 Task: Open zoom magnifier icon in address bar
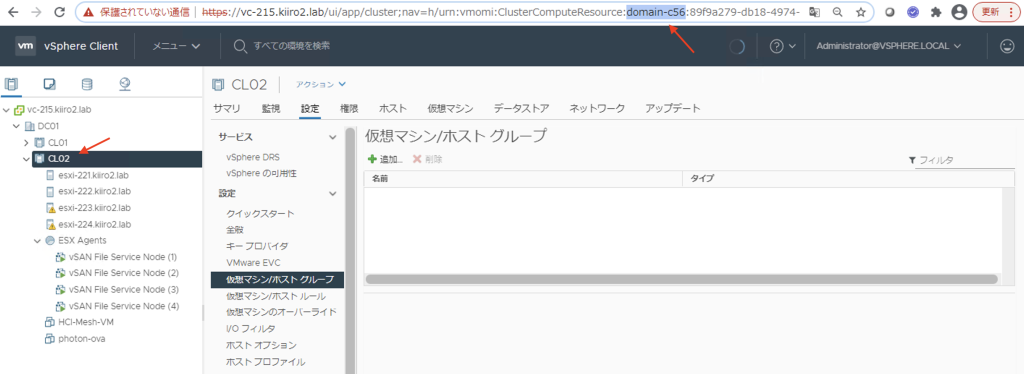pos(837,12)
